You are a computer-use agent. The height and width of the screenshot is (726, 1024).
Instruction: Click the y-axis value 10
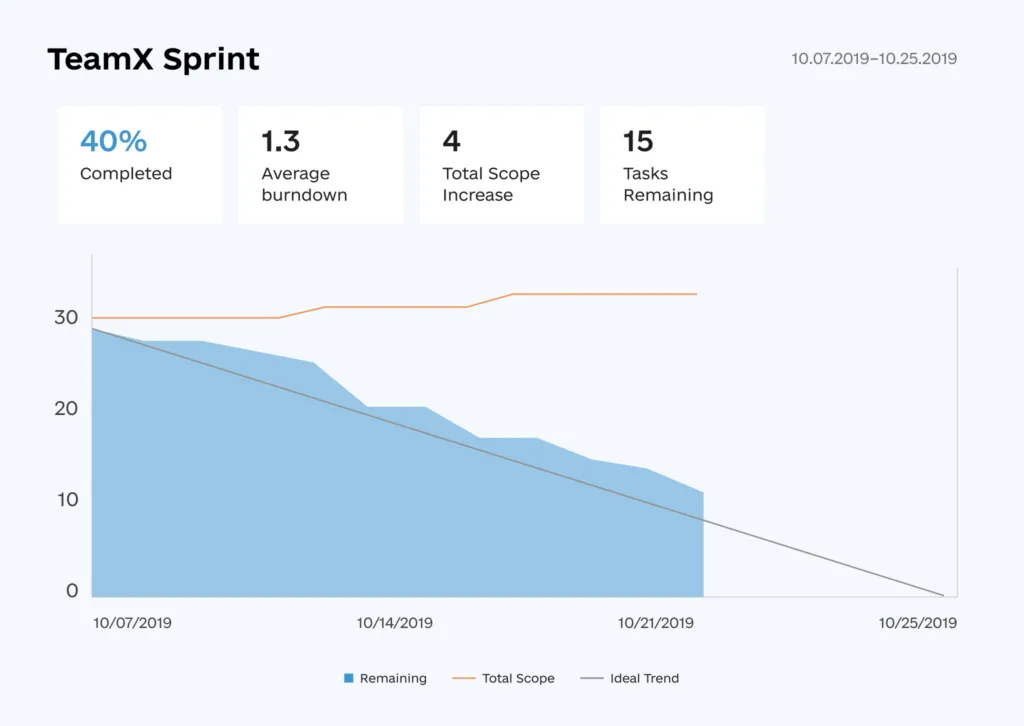click(67, 500)
